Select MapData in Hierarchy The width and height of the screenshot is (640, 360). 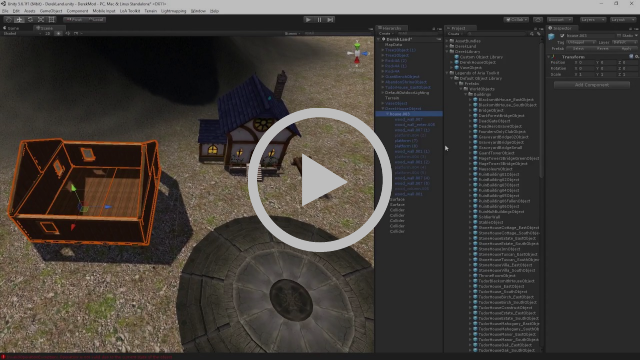coord(393,44)
